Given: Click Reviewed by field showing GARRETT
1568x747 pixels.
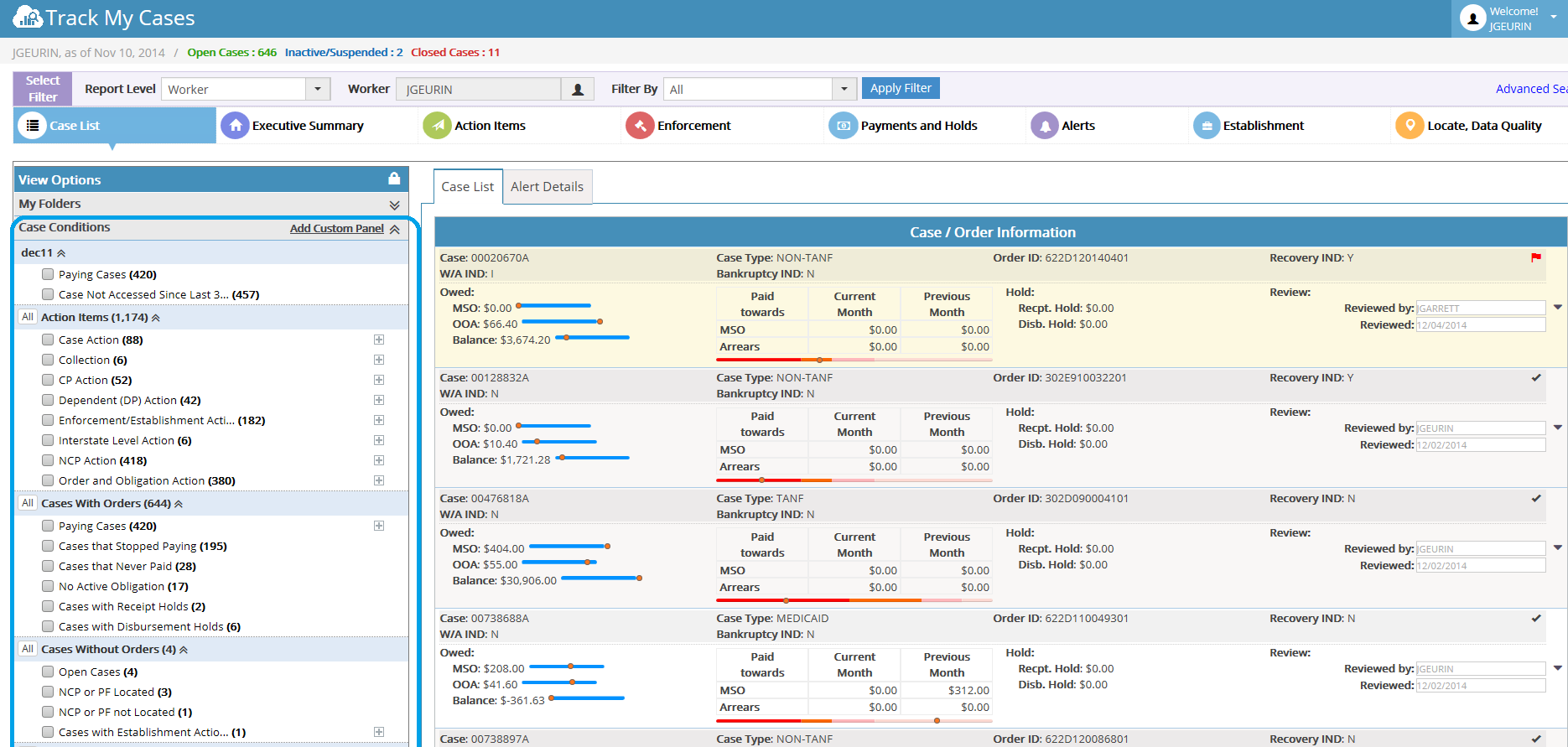Looking at the screenshot, I should click(x=1481, y=309).
